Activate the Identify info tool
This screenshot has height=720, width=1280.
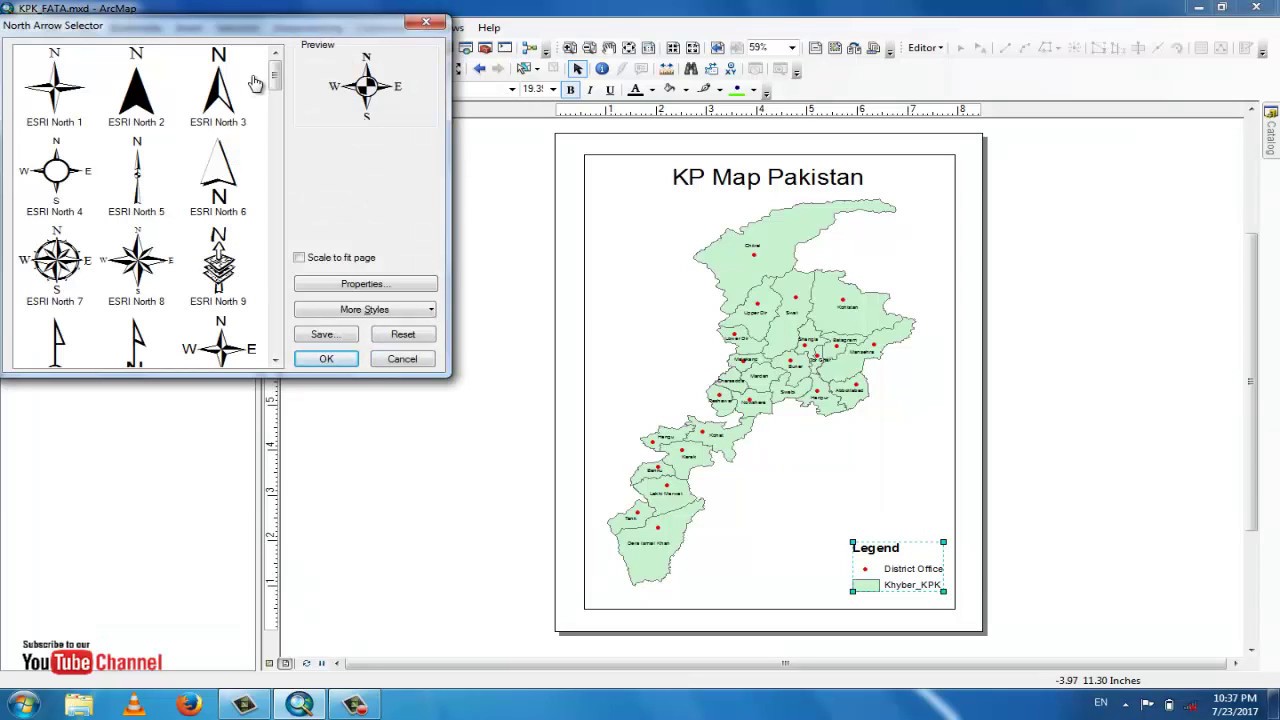point(602,69)
